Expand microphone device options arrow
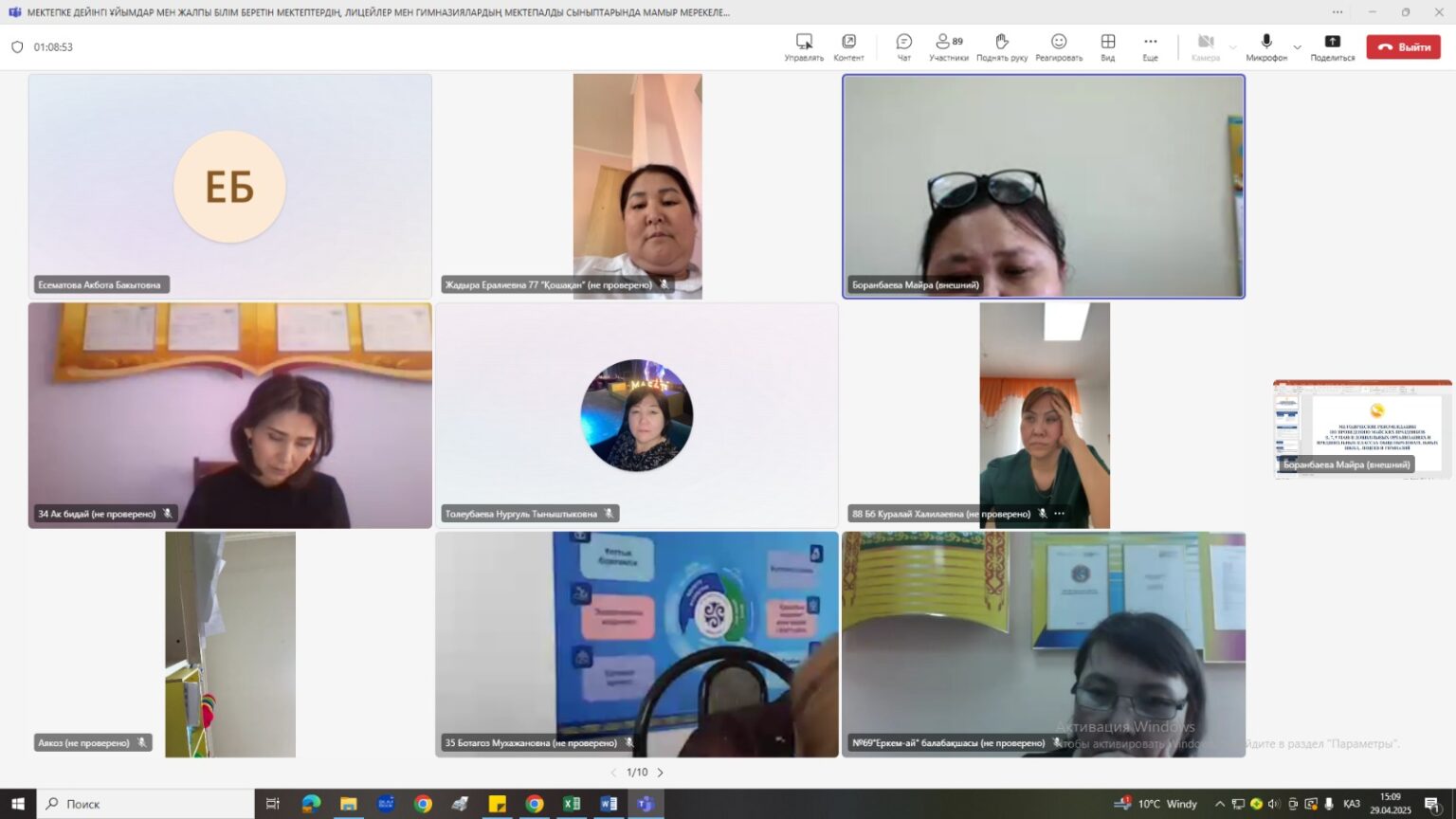The height and width of the screenshot is (819, 1456). [x=1298, y=46]
